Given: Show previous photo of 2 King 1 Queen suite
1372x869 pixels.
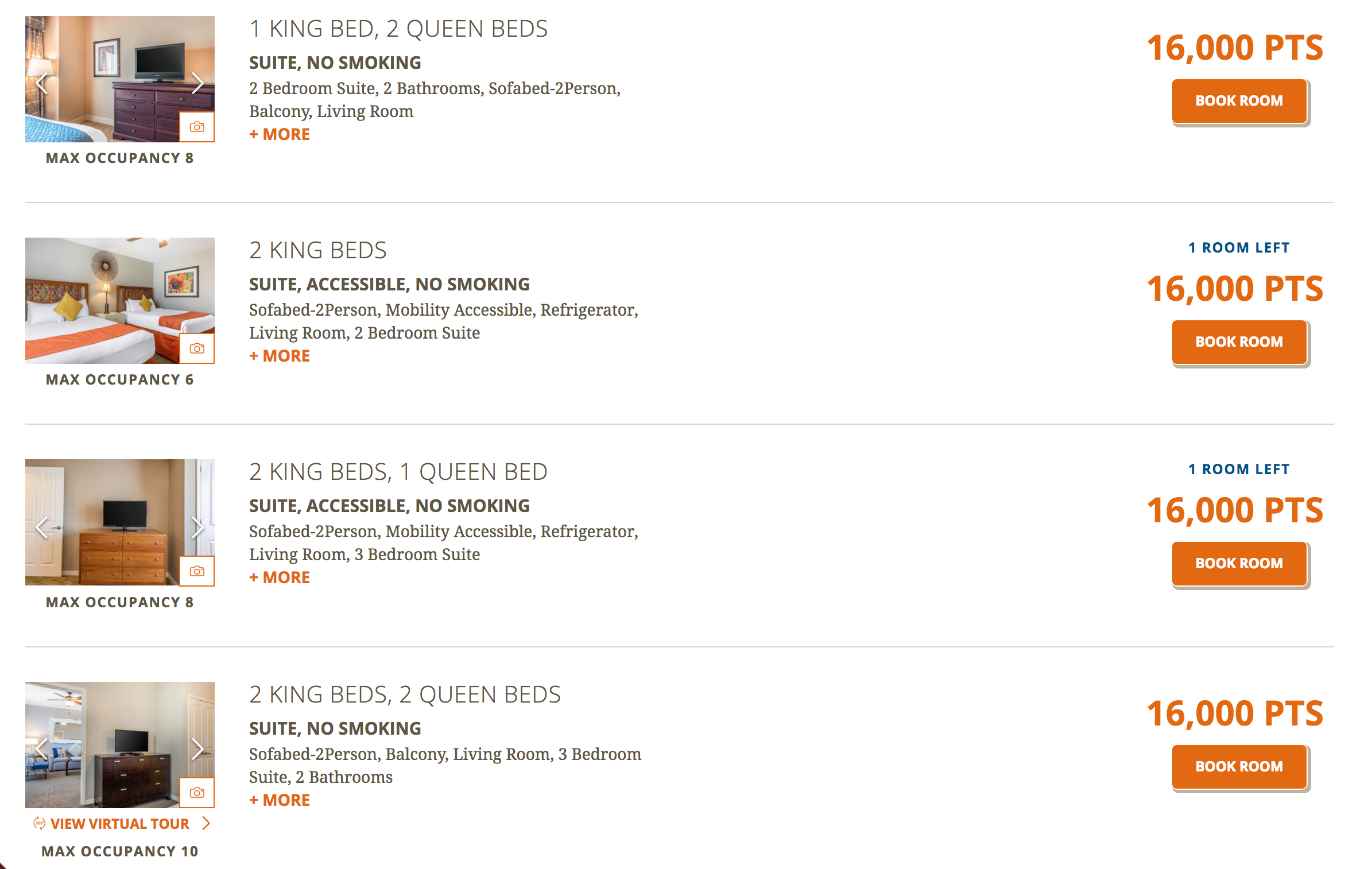Looking at the screenshot, I should [41, 527].
